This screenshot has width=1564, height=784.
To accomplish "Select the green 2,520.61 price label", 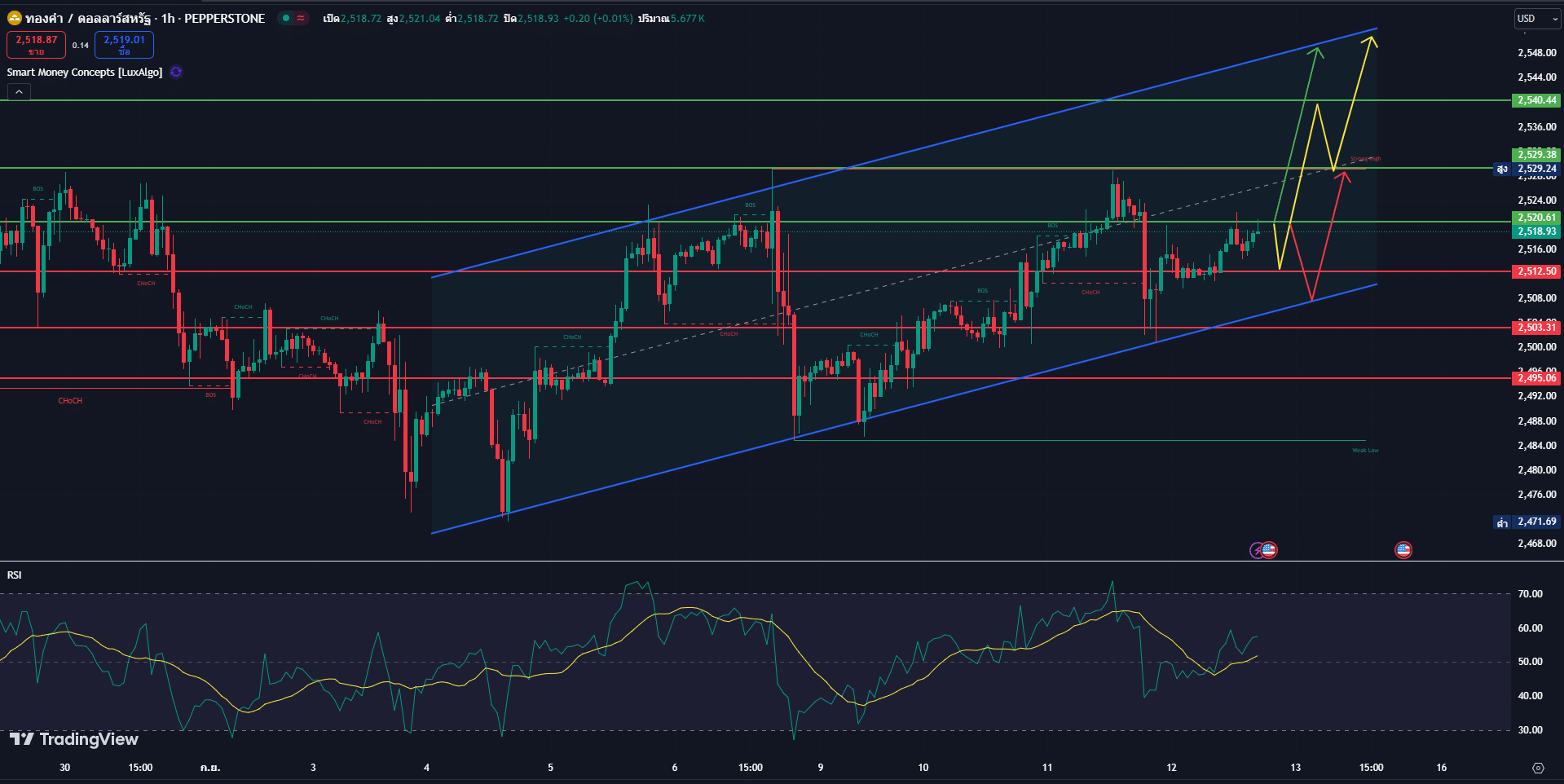I will (1536, 218).
